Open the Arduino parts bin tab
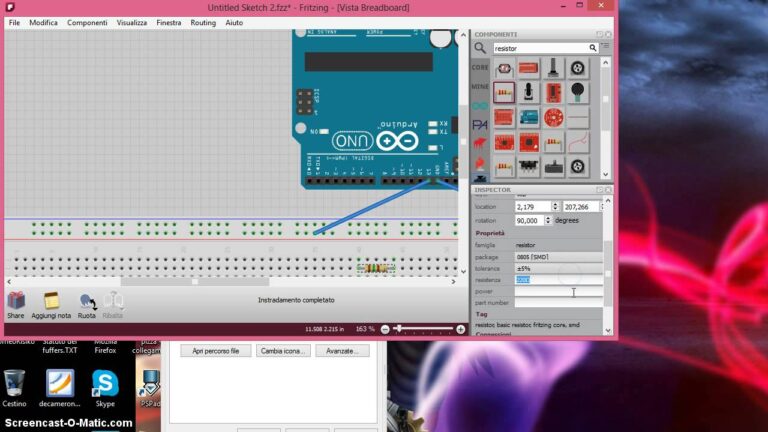 tap(480, 106)
